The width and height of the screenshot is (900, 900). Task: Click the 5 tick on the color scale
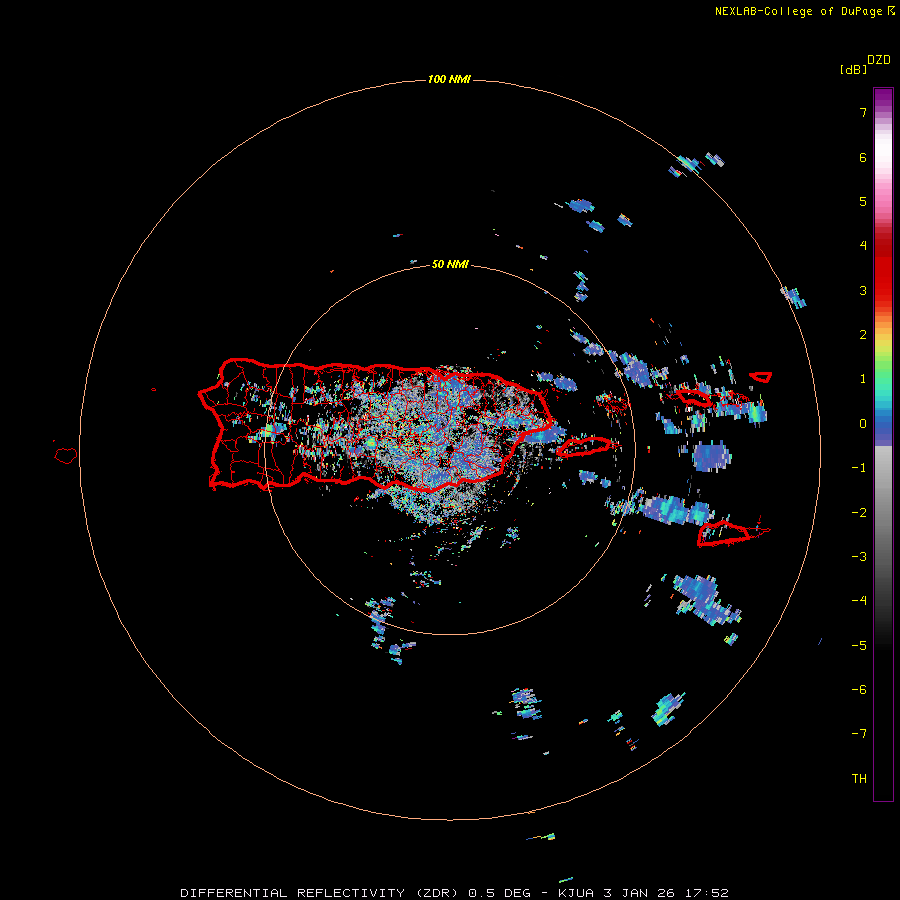coord(863,201)
